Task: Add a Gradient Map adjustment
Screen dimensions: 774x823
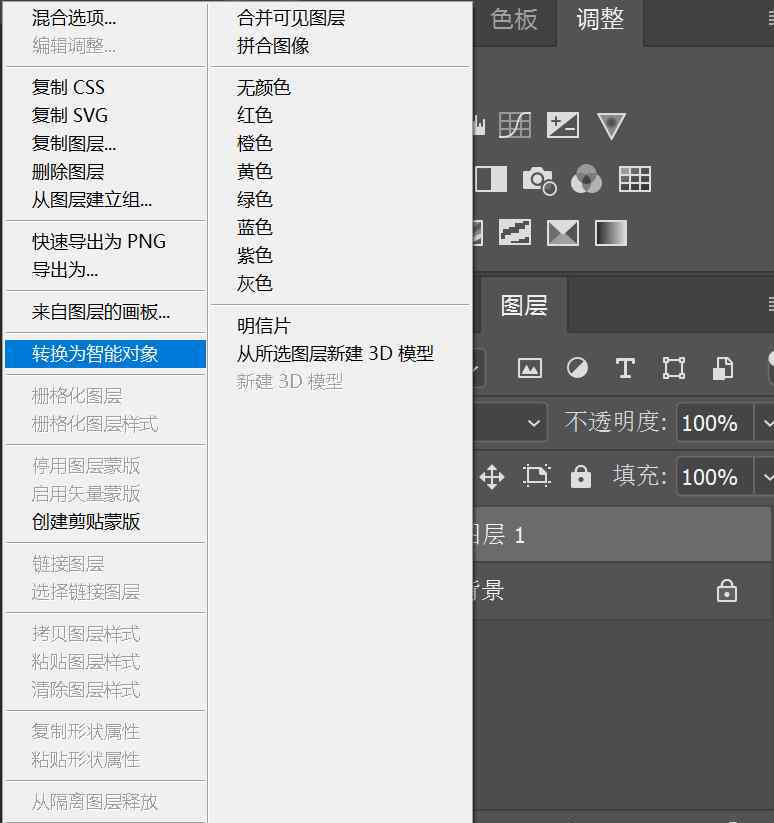Action: click(611, 233)
